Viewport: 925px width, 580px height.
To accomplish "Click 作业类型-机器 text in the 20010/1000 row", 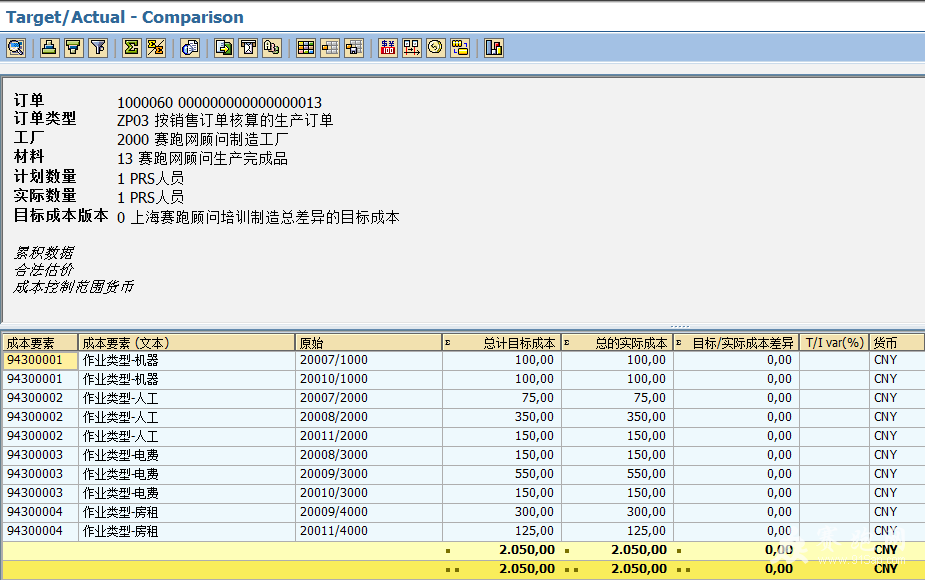I will [120, 379].
